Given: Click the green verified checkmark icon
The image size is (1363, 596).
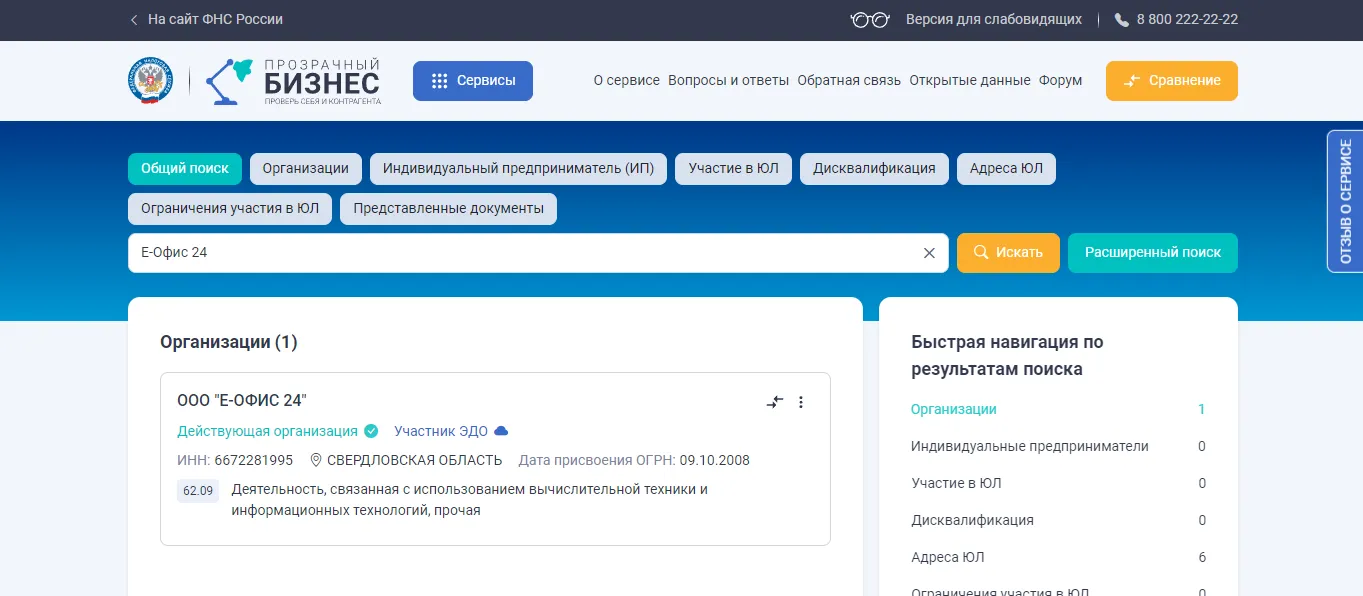Looking at the screenshot, I should [x=371, y=431].
